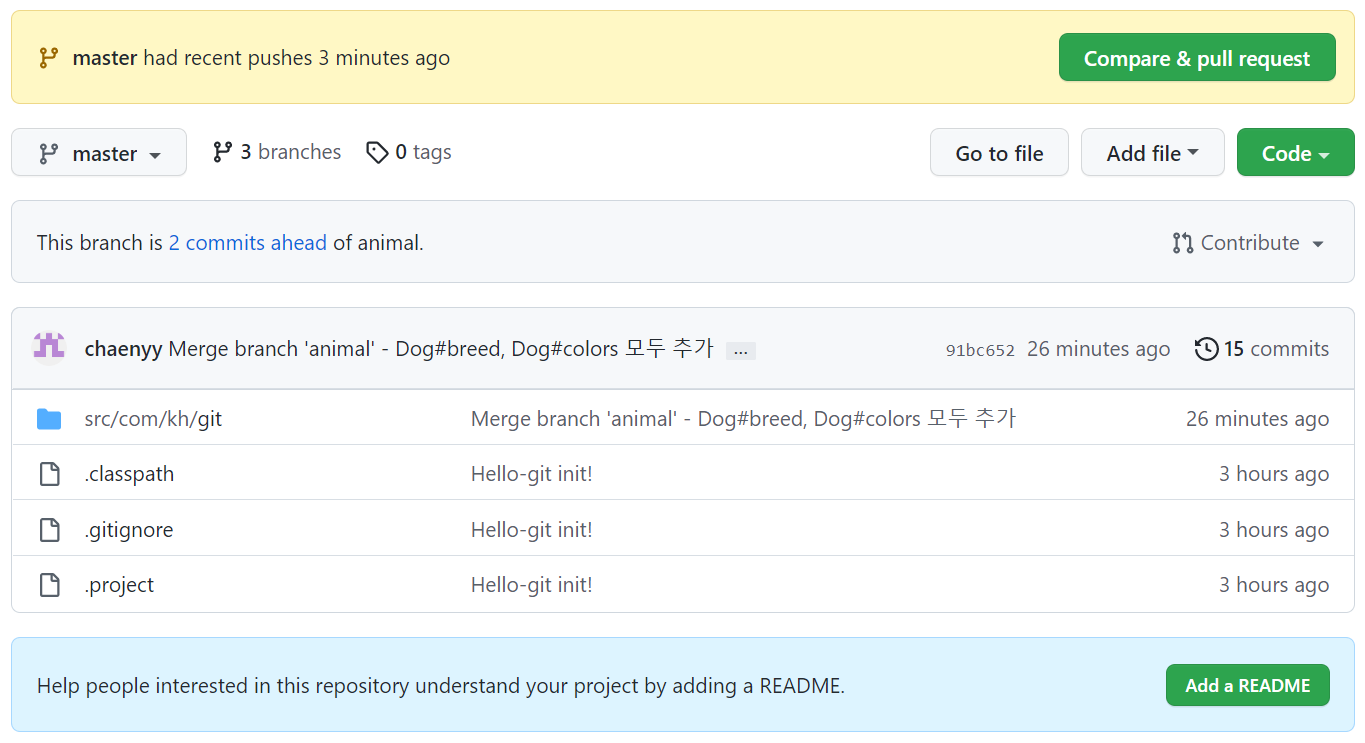Open the master branch dropdown
The height and width of the screenshot is (743, 1365).
(99, 153)
